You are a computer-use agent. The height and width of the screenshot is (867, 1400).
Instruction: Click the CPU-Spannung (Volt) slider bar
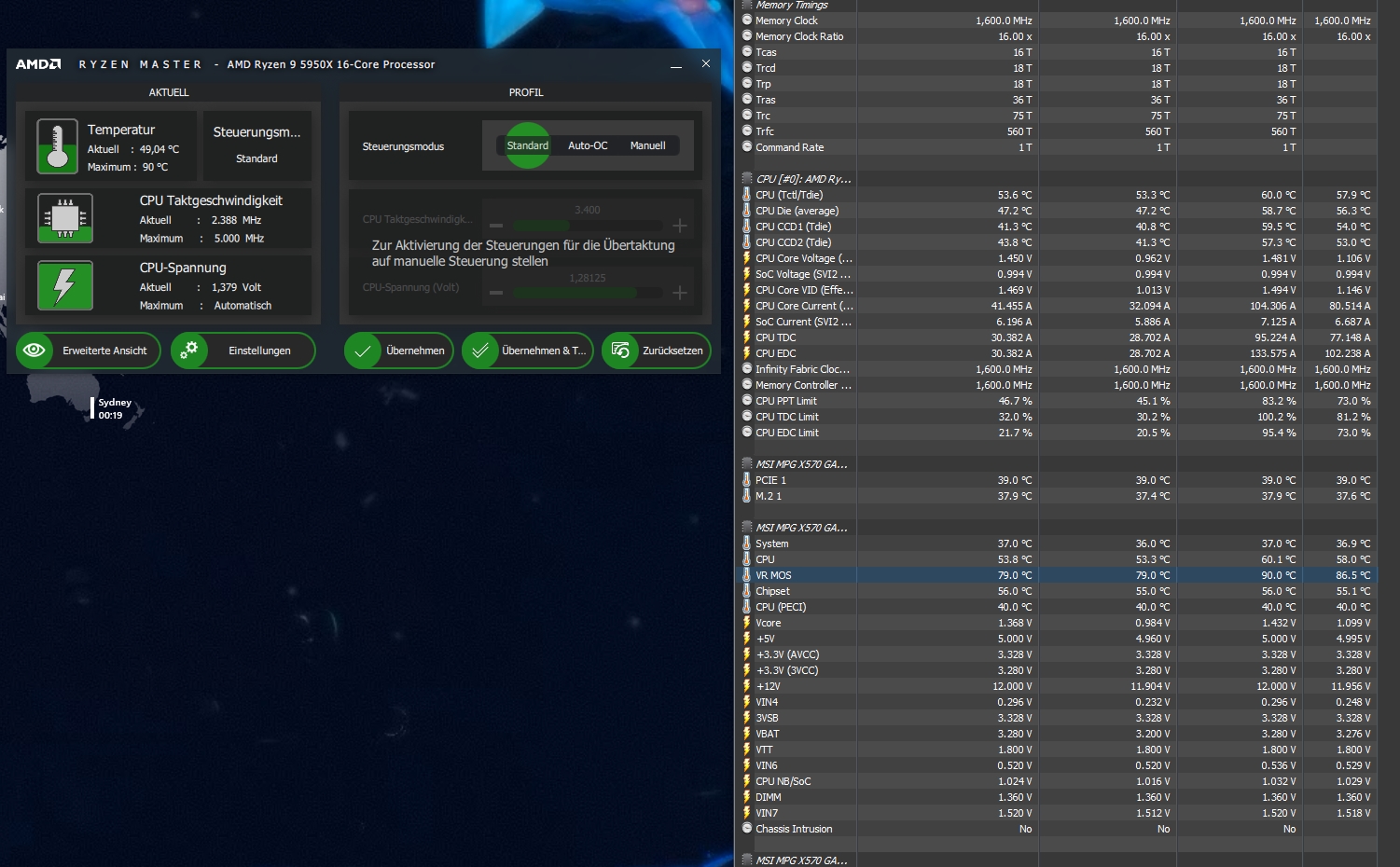pyautogui.click(x=588, y=293)
